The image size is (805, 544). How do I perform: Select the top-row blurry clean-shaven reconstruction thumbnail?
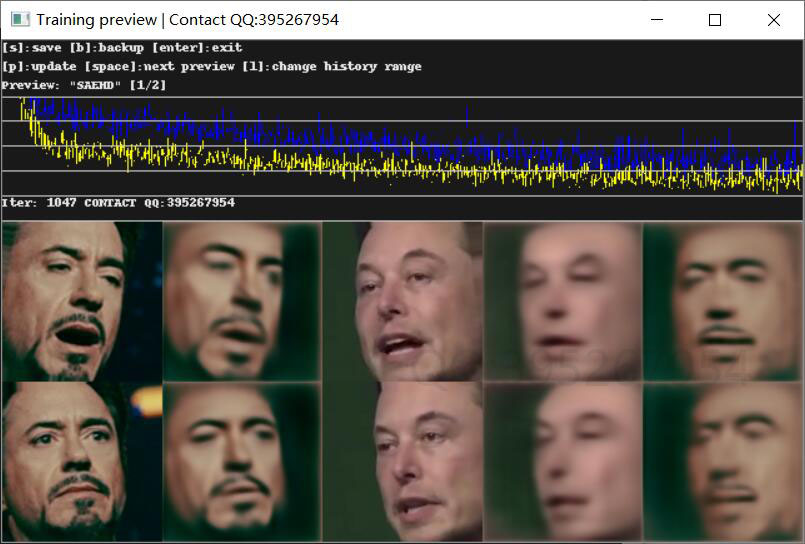(x=563, y=301)
